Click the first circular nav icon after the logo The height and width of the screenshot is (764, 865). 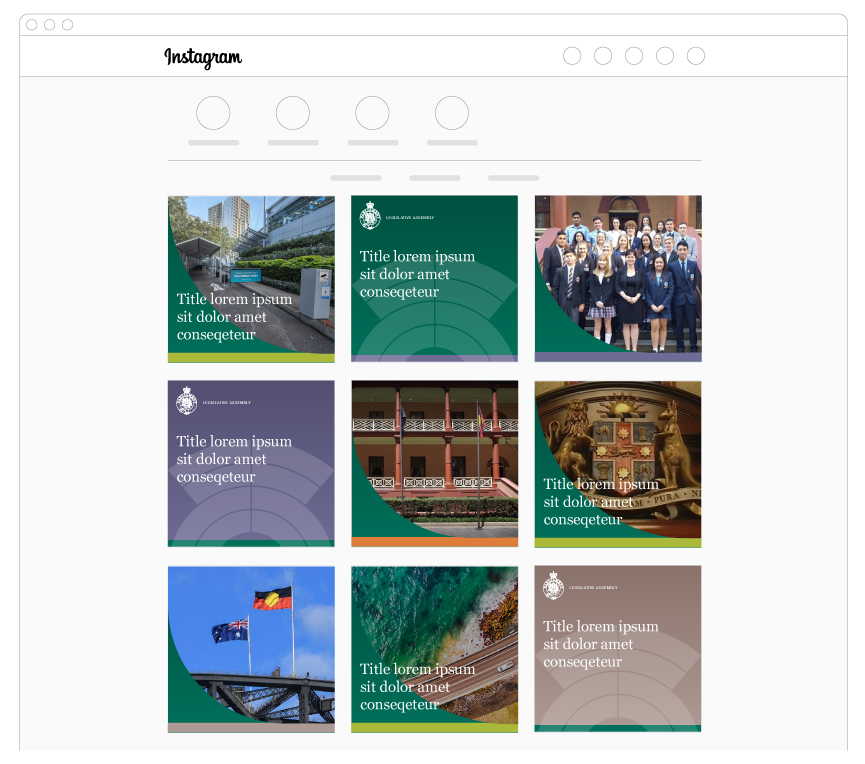(x=572, y=56)
